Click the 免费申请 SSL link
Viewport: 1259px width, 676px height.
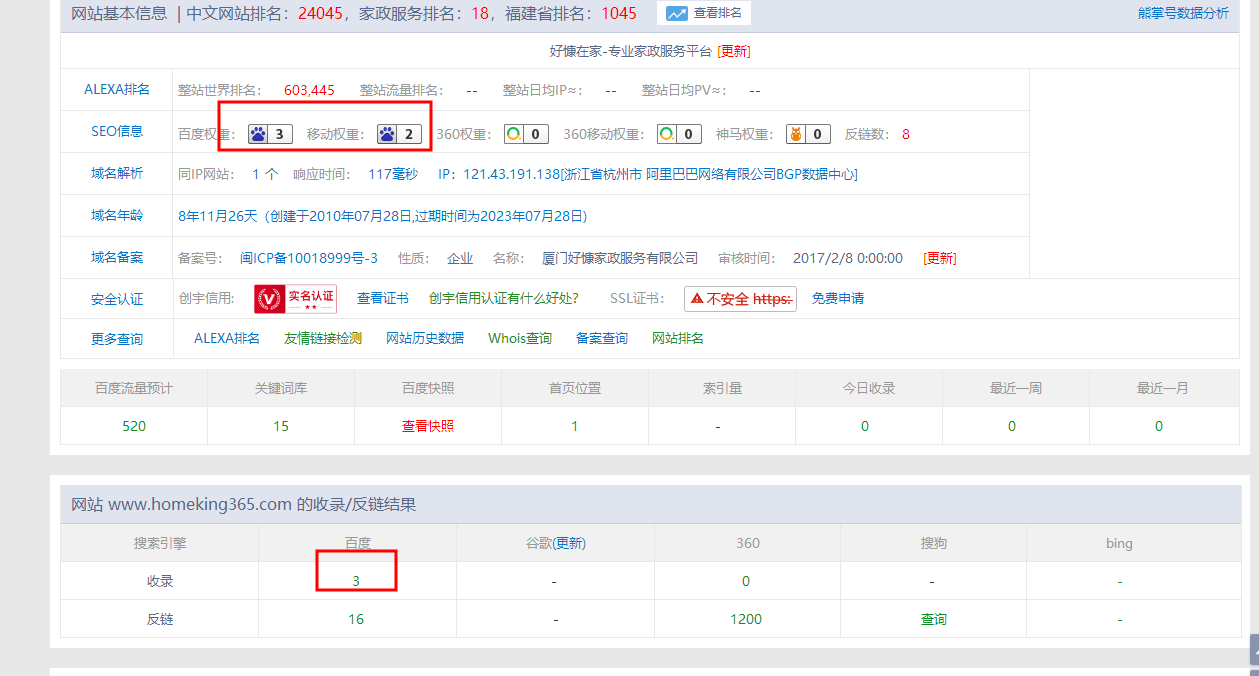838,298
